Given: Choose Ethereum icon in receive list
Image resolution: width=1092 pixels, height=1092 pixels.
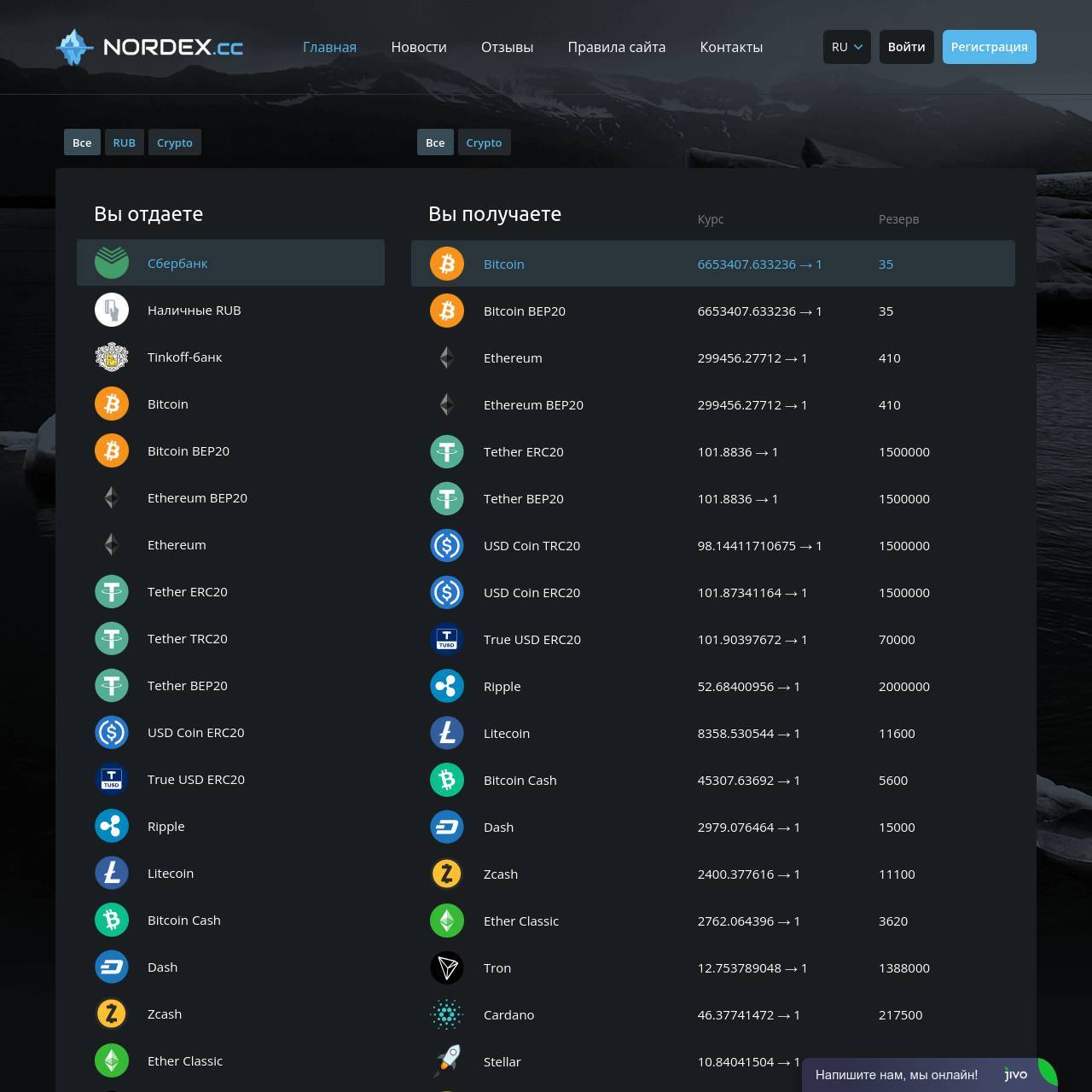Looking at the screenshot, I should 447,357.
